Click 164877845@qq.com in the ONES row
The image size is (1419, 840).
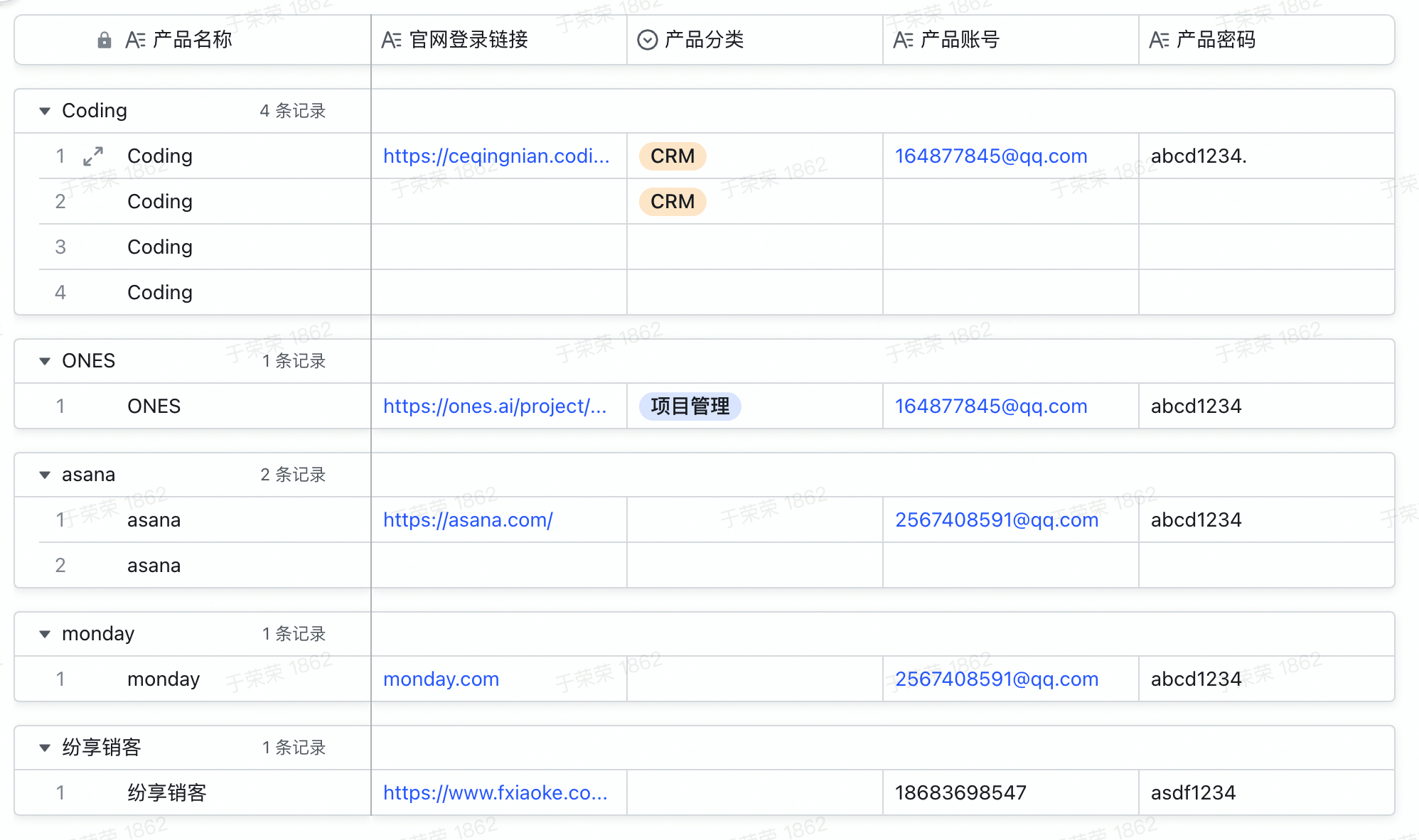click(991, 406)
